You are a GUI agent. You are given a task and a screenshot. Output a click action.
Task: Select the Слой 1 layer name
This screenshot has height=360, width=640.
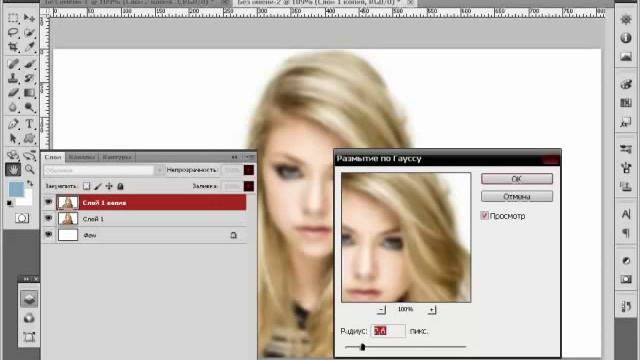click(93, 219)
